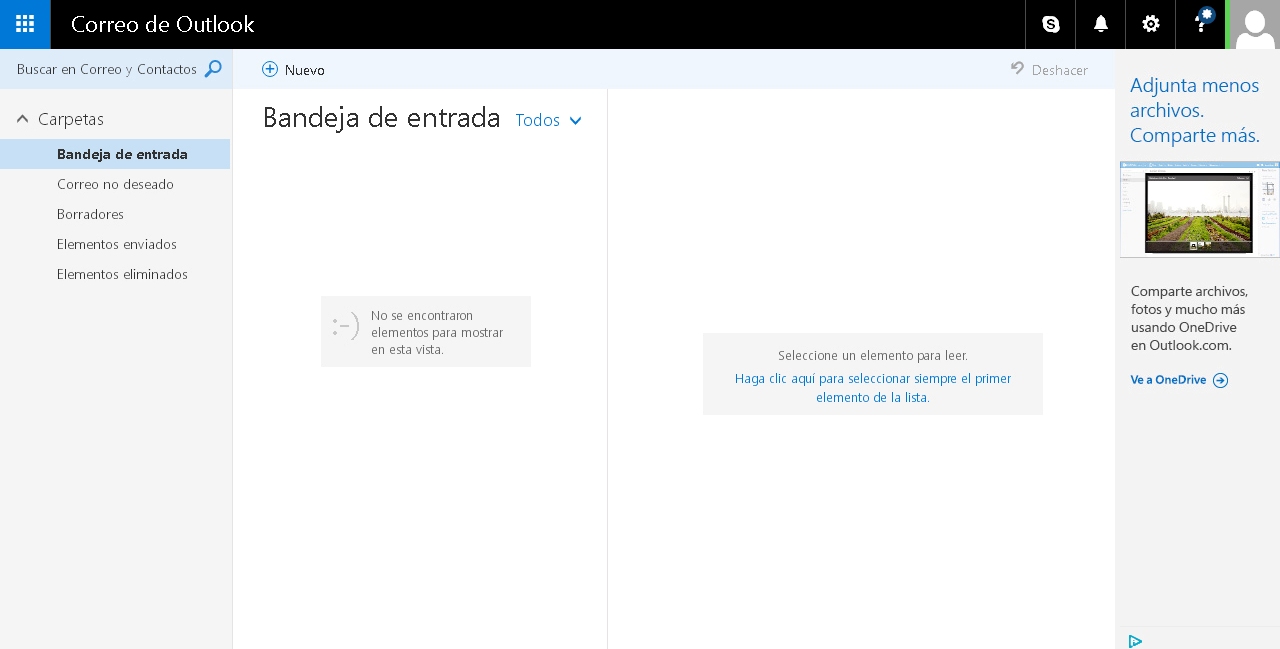Click the Correo de Outlook title
Image resolution: width=1280 pixels, height=649 pixels.
(162, 24)
